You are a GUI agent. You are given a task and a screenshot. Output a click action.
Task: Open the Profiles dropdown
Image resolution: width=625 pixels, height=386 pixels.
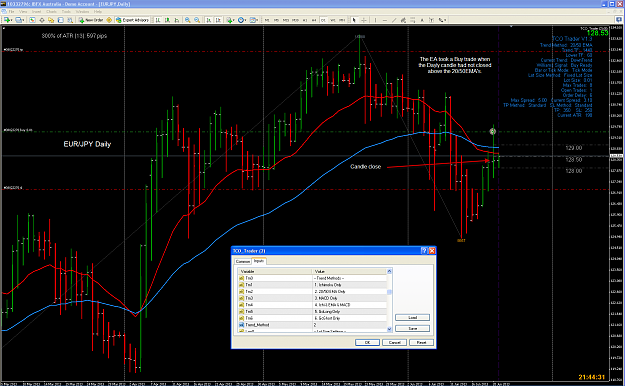click(x=20, y=20)
